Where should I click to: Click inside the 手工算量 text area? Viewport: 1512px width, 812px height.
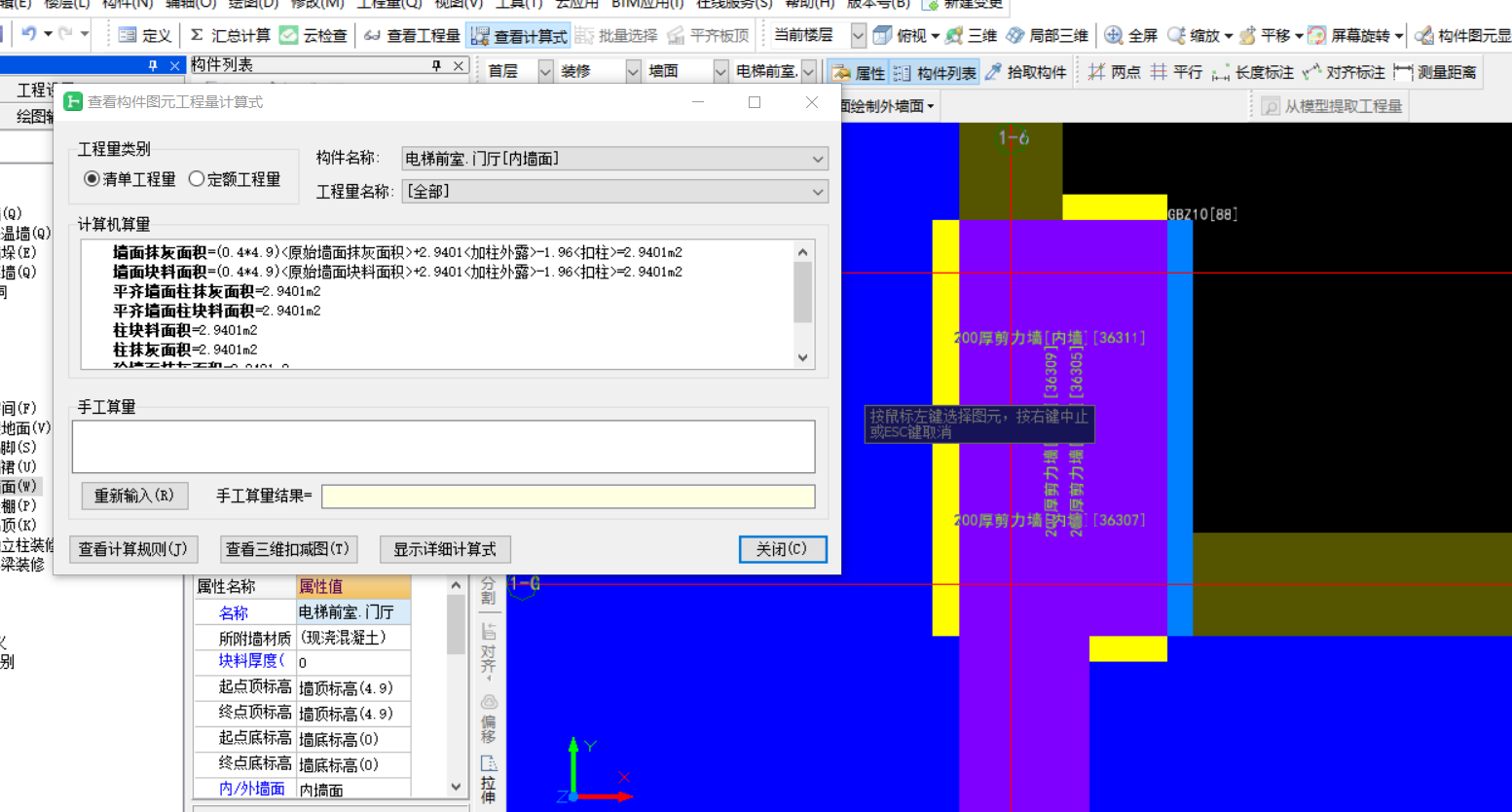[443, 447]
